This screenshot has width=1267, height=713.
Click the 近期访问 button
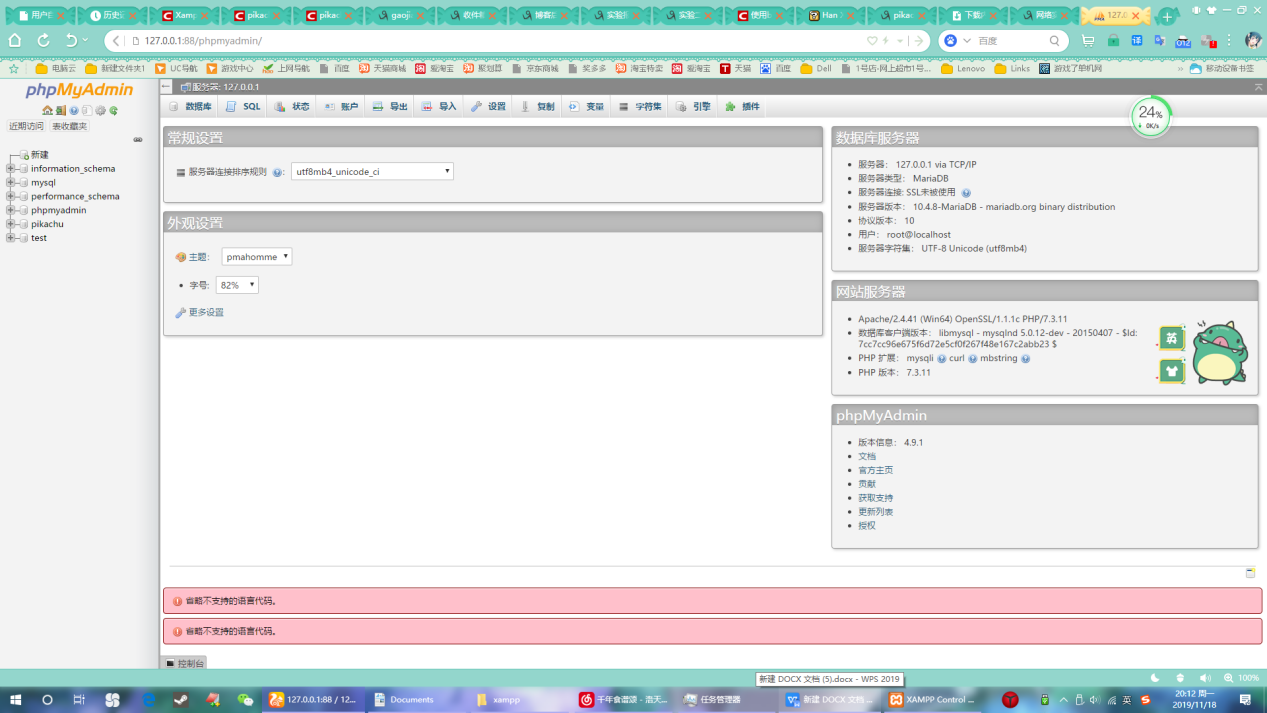(26, 127)
